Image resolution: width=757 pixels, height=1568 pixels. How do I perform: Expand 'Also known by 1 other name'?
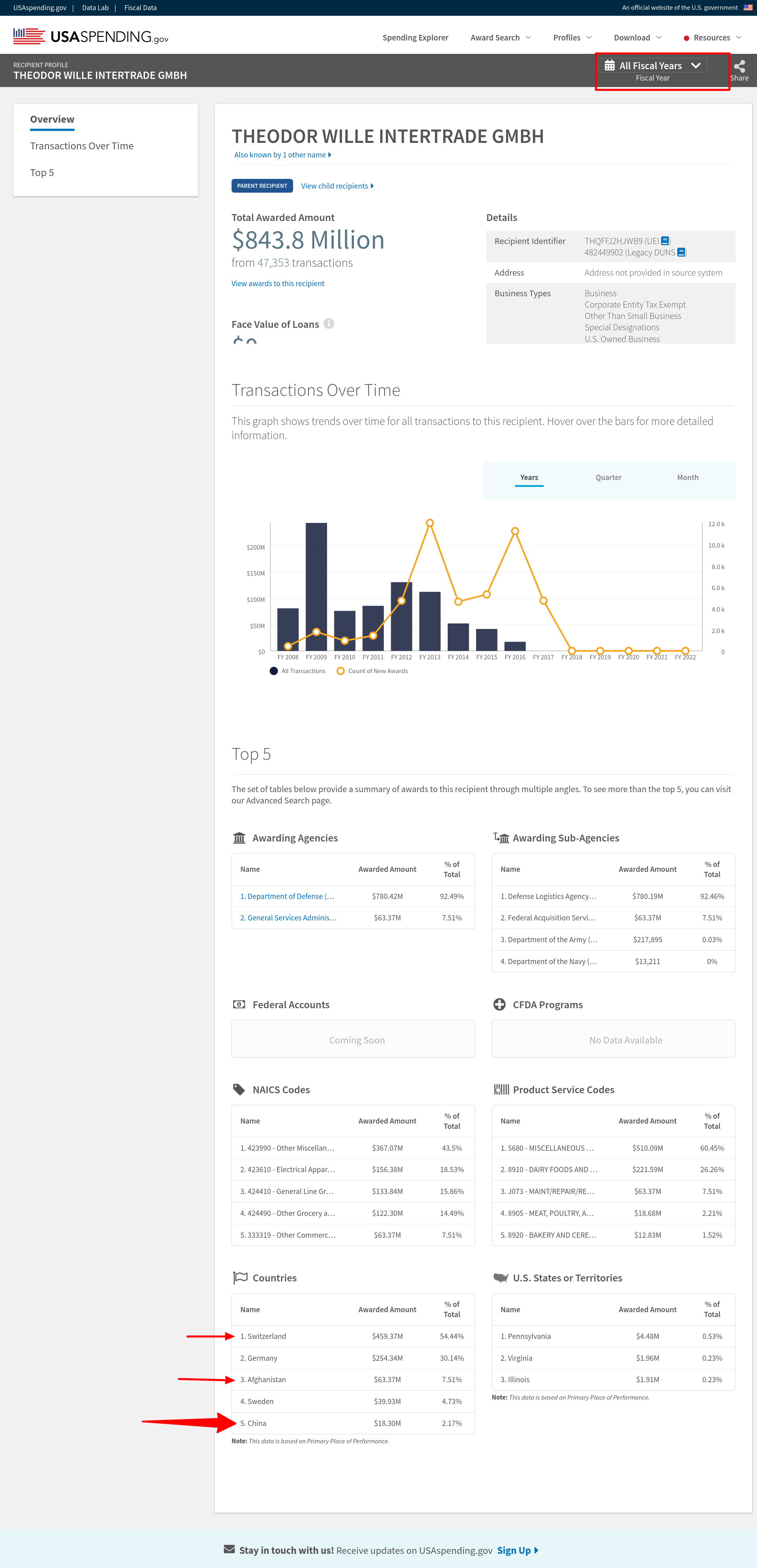[x=283, y=155]
